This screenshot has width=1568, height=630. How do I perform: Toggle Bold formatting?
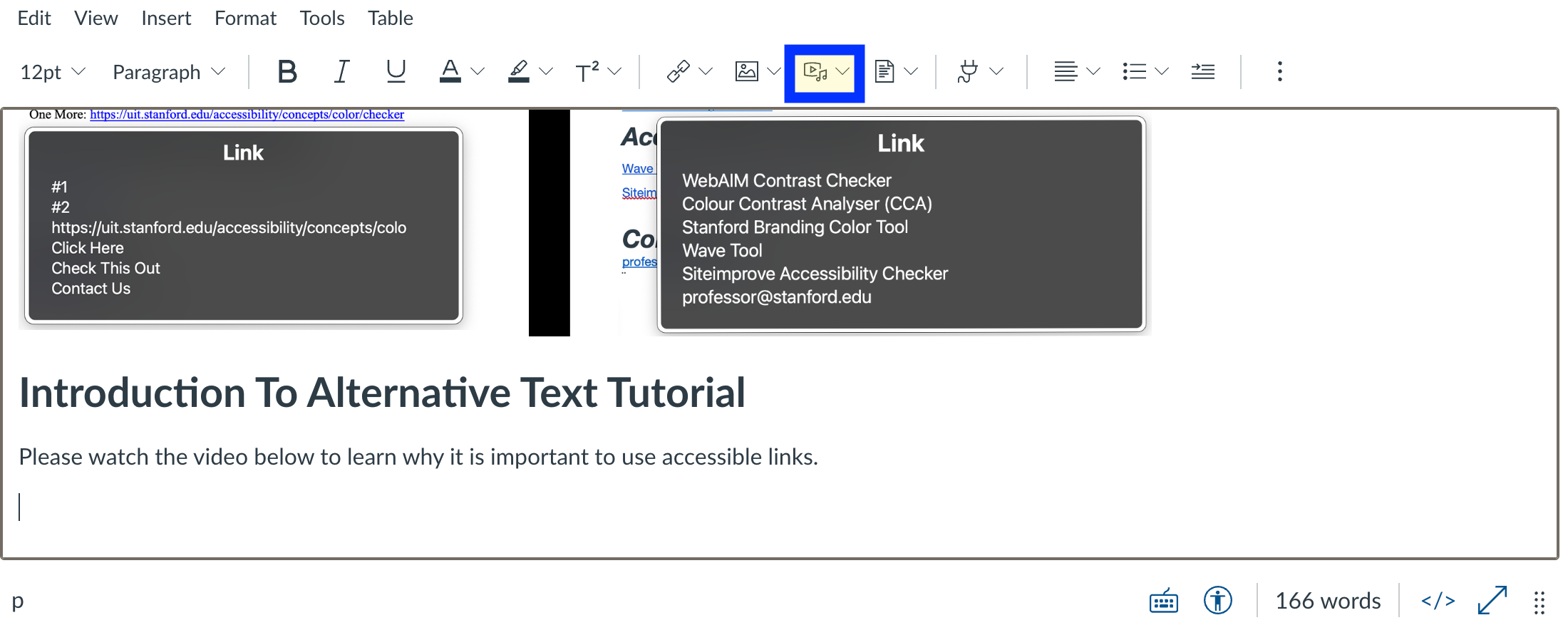(287, 71)
